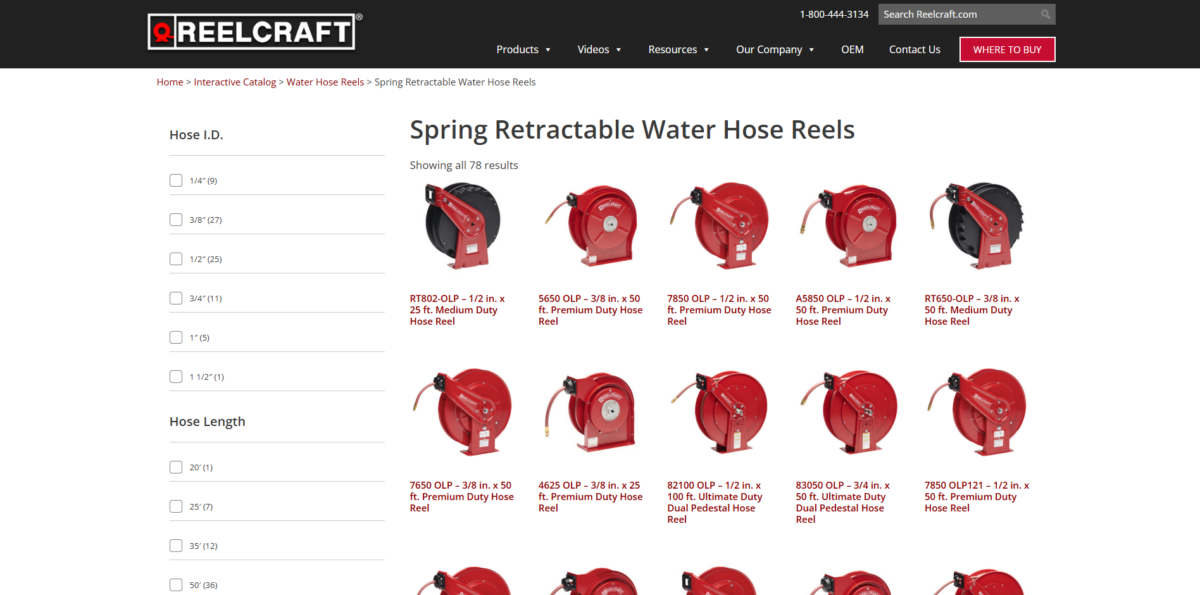Toggle the 1 1/2" hose I.D. checkbox
This screenshot has width=1200, height=595.
[x=176, y=376]
